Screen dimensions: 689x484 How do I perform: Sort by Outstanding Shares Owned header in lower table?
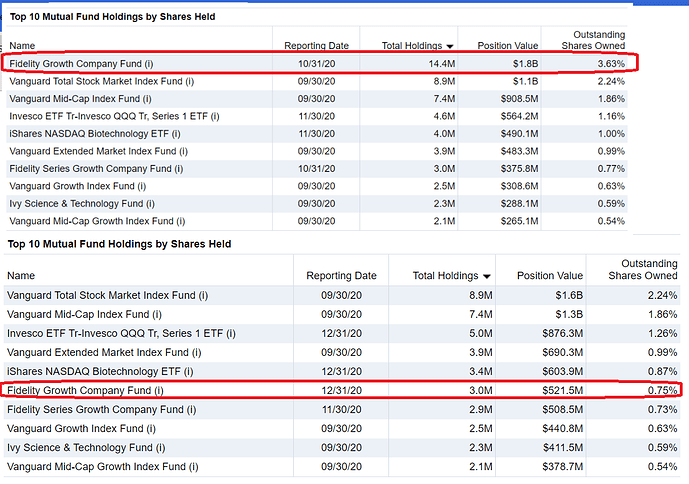tap(643, 269)
